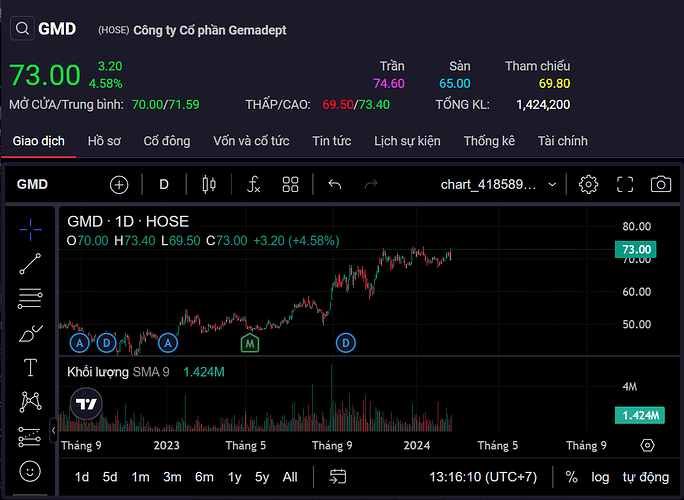Switch to the Giao dịch tab

point(38,141)
